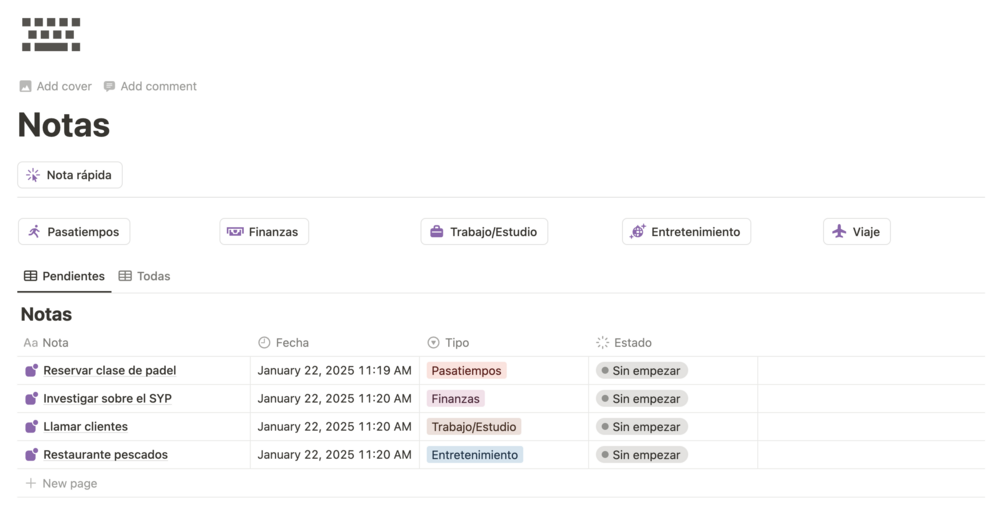The height and width of the screenshot is (506, 1005).
Task: Click the Add cover image icon
Action: (x=26, y=87)
